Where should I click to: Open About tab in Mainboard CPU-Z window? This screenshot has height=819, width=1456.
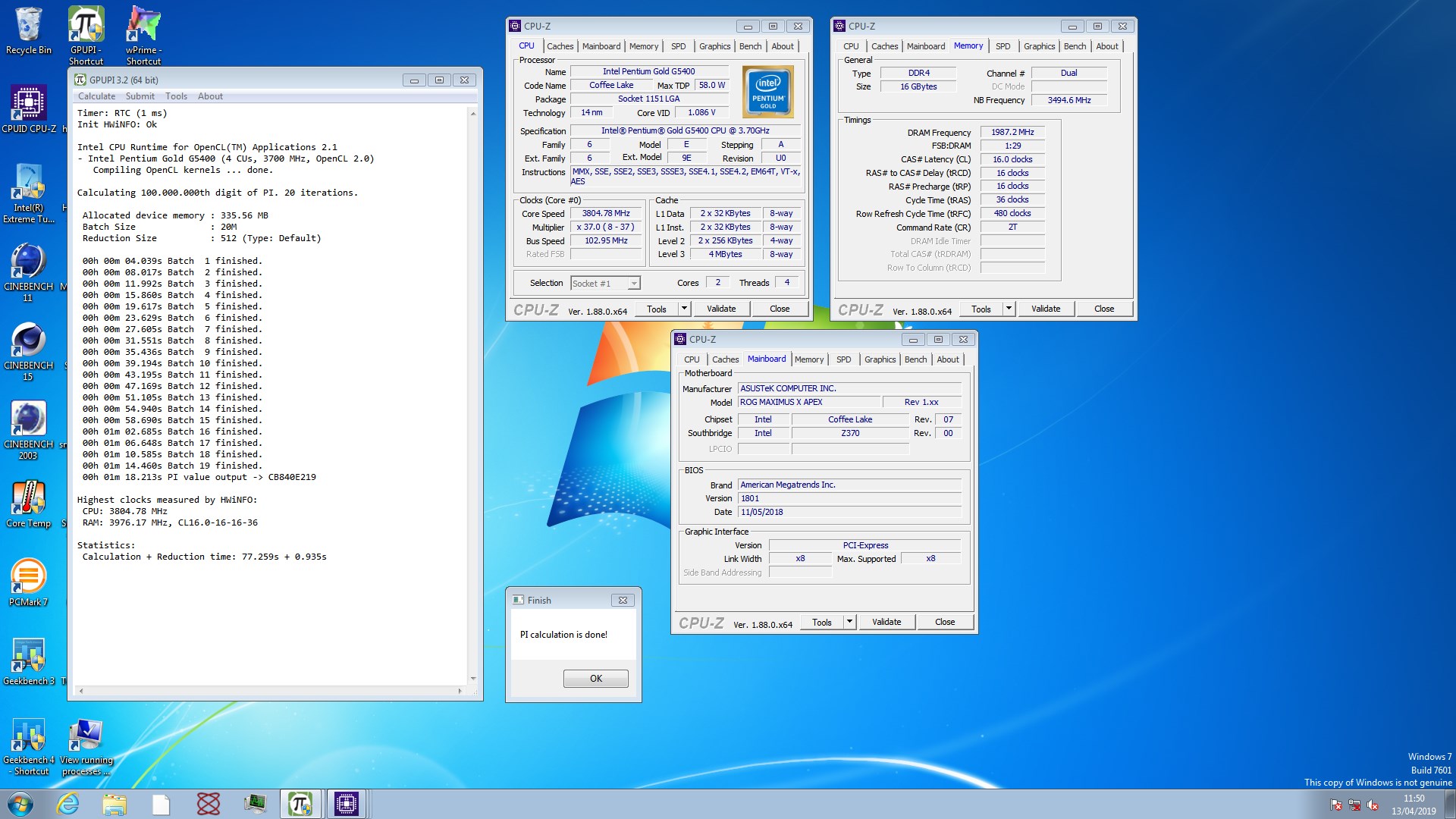pyautogui.click(x=948, y=359)
